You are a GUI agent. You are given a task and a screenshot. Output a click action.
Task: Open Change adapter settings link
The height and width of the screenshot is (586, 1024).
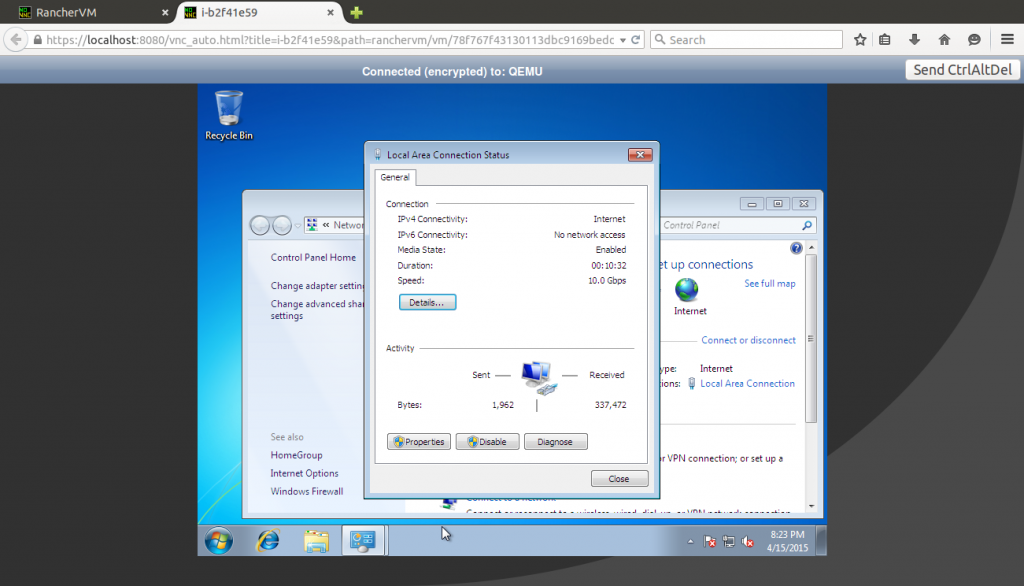tap(317, 285)
